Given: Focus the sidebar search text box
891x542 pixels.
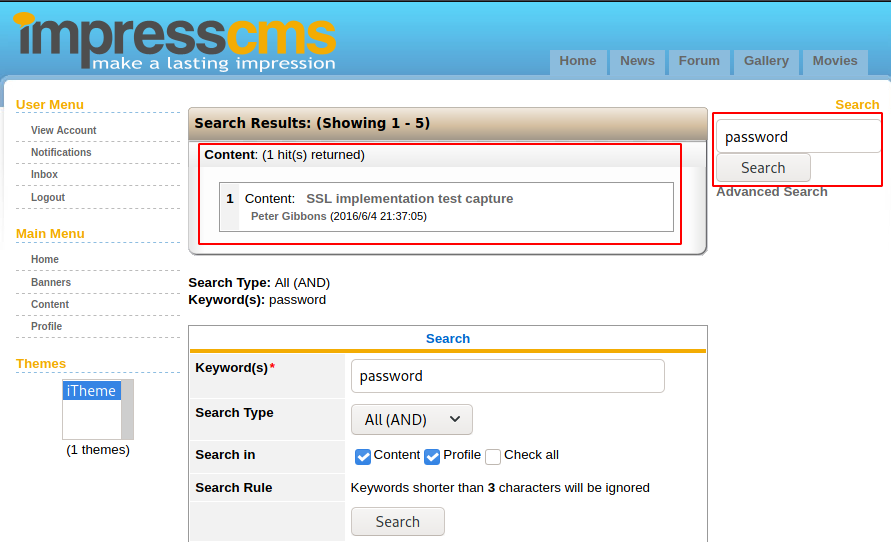Looking at the screenshot, I should click(798, 137).
